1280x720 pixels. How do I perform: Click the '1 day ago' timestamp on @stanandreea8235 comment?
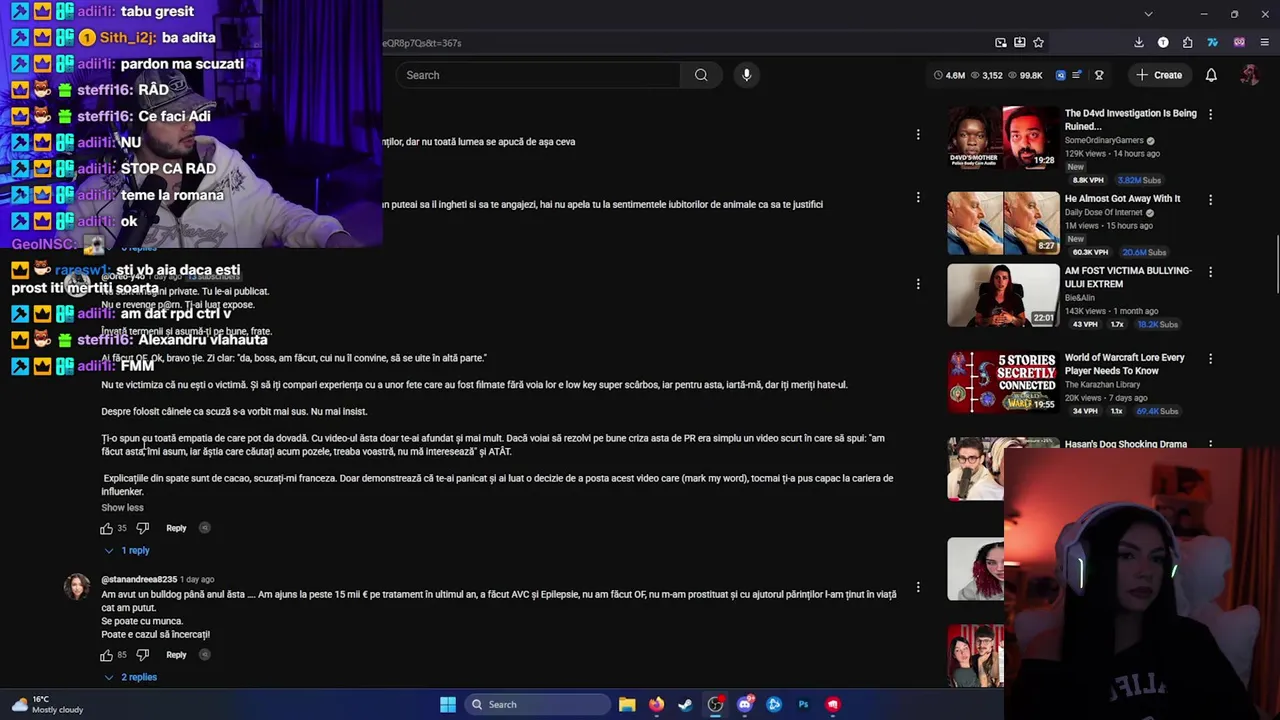coord(197,579)
